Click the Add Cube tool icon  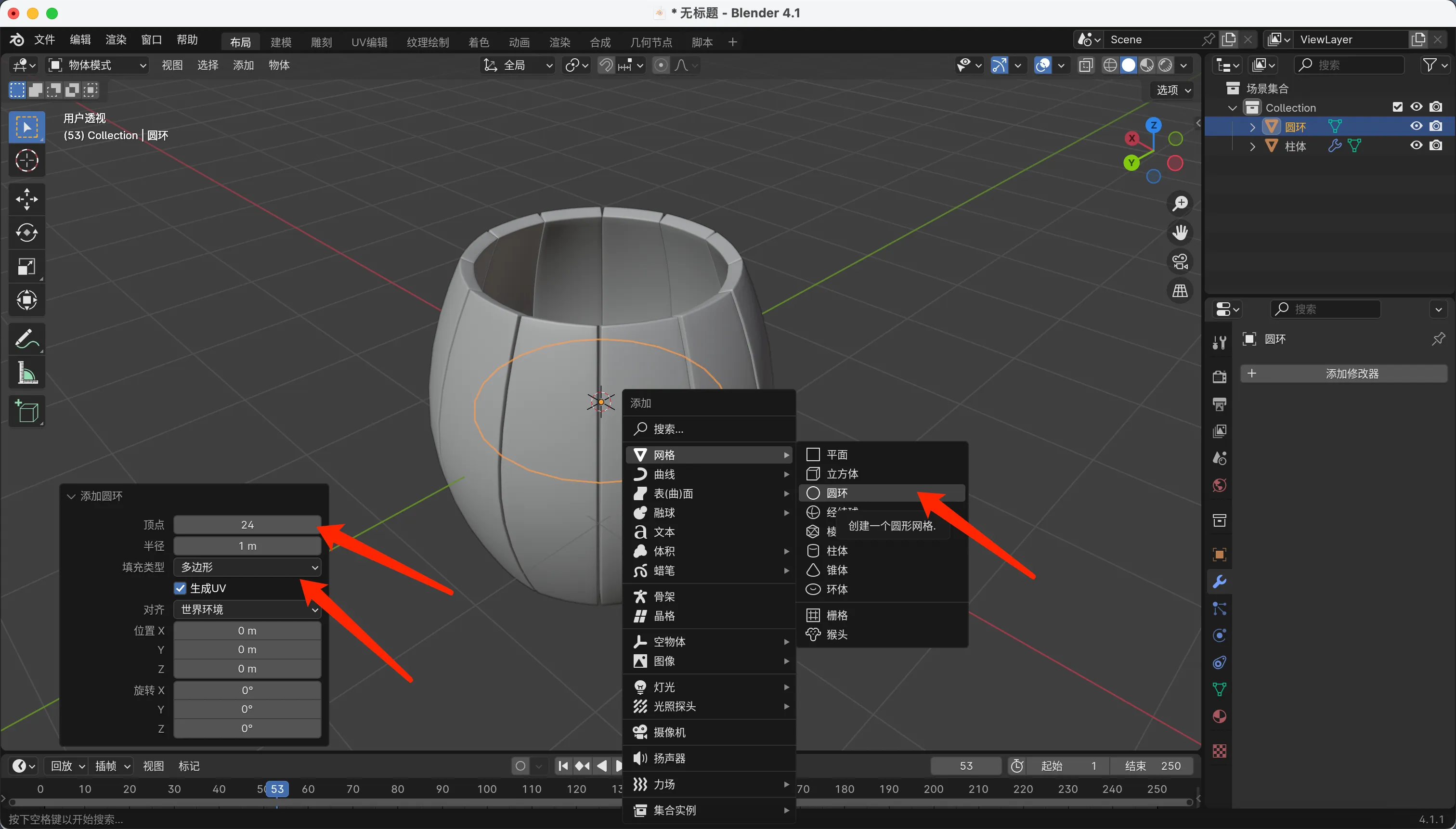click(26, 411)
